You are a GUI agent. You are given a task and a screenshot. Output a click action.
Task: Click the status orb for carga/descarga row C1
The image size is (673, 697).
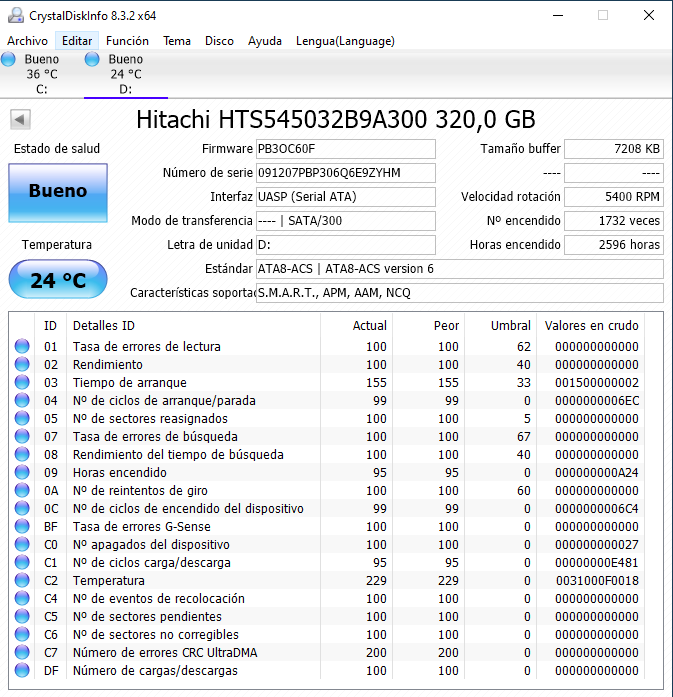pos(22,562)
